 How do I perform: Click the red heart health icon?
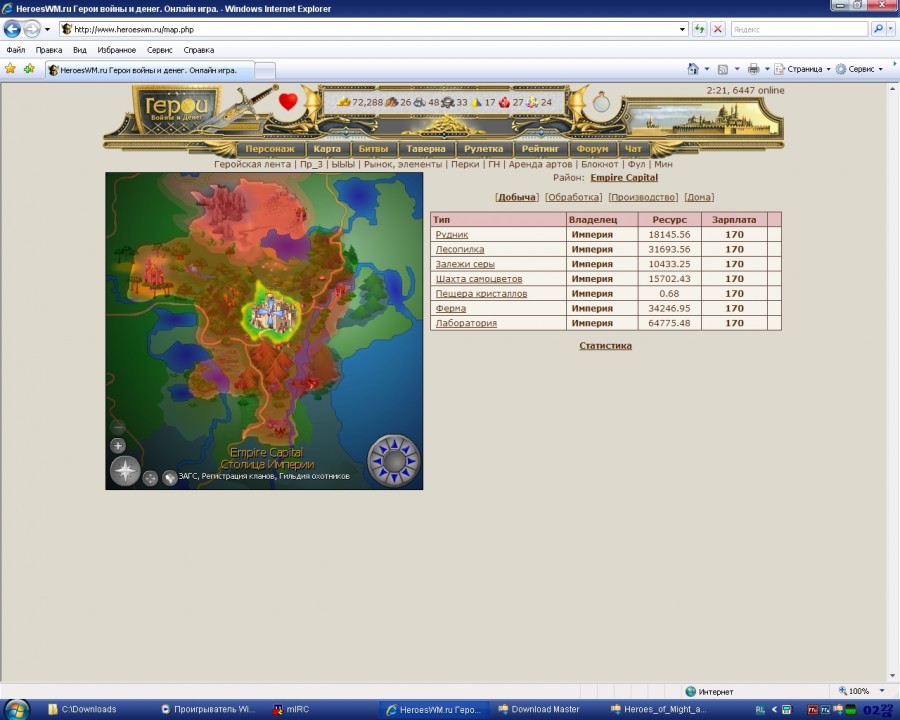tap(288, 102)
